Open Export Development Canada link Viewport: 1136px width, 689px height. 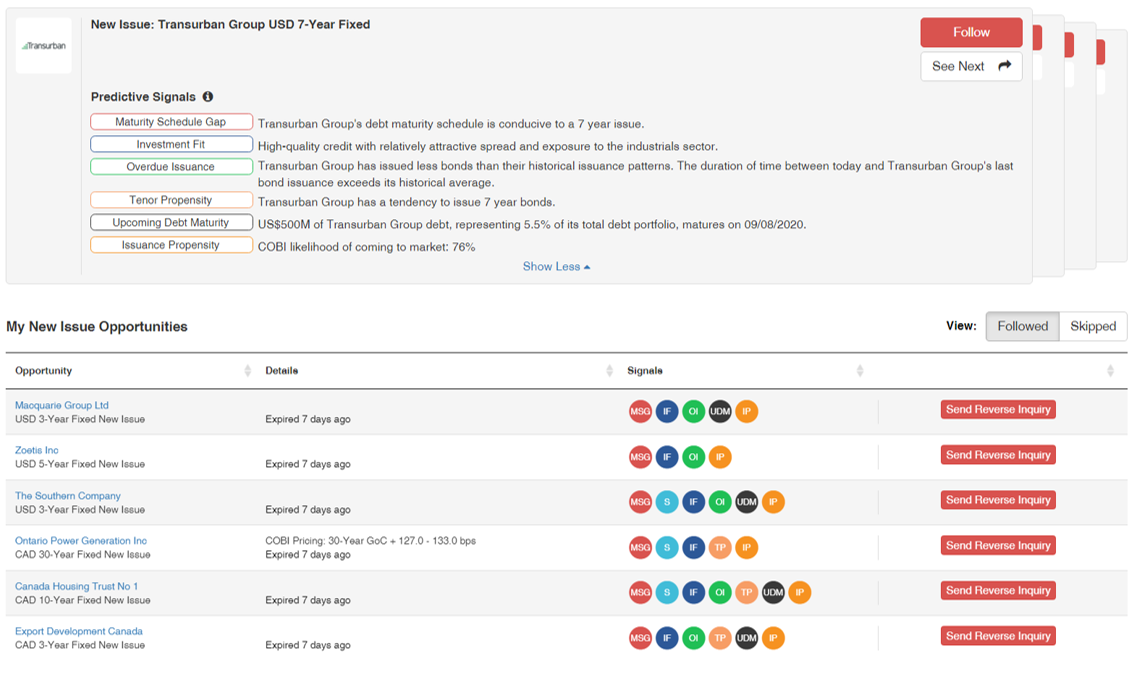[x=79, y=631]
